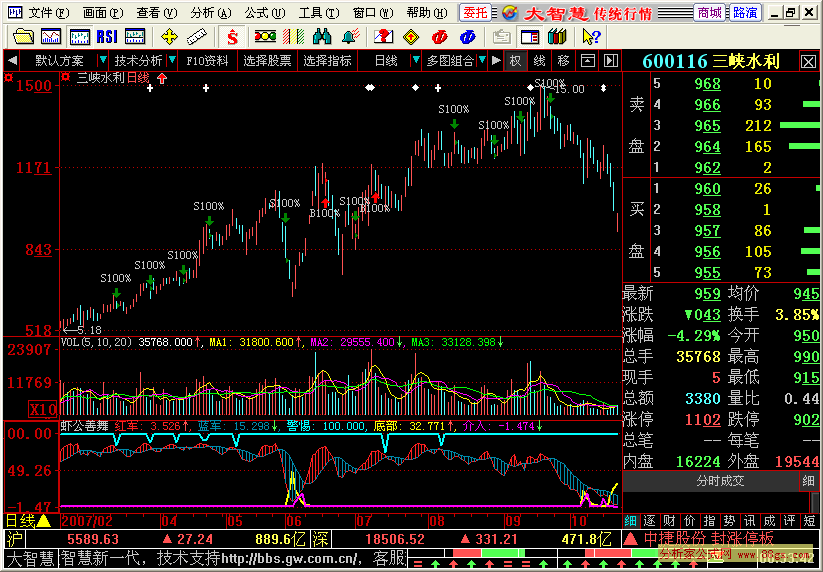823x572 pixels.
Task: Switch to the 逐 tab
Action: tap(650, 521)
